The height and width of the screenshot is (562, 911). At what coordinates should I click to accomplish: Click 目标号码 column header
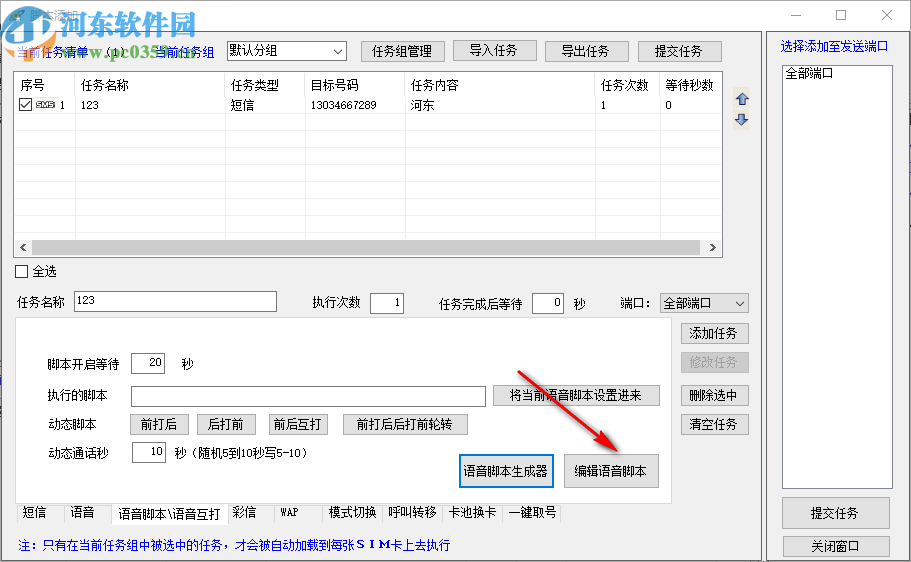[x=354, y=85]
